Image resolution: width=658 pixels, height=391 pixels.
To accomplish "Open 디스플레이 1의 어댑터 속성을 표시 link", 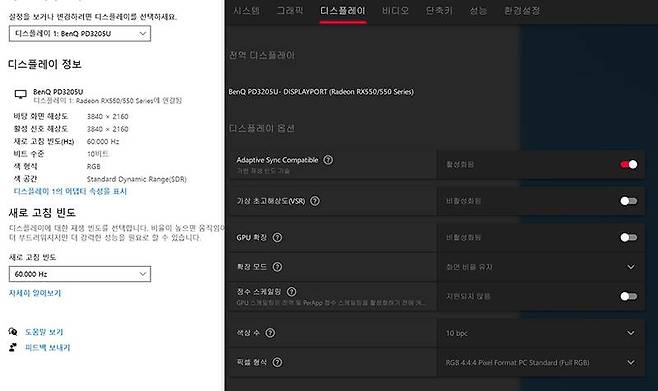I will click(x=70, y=191).
